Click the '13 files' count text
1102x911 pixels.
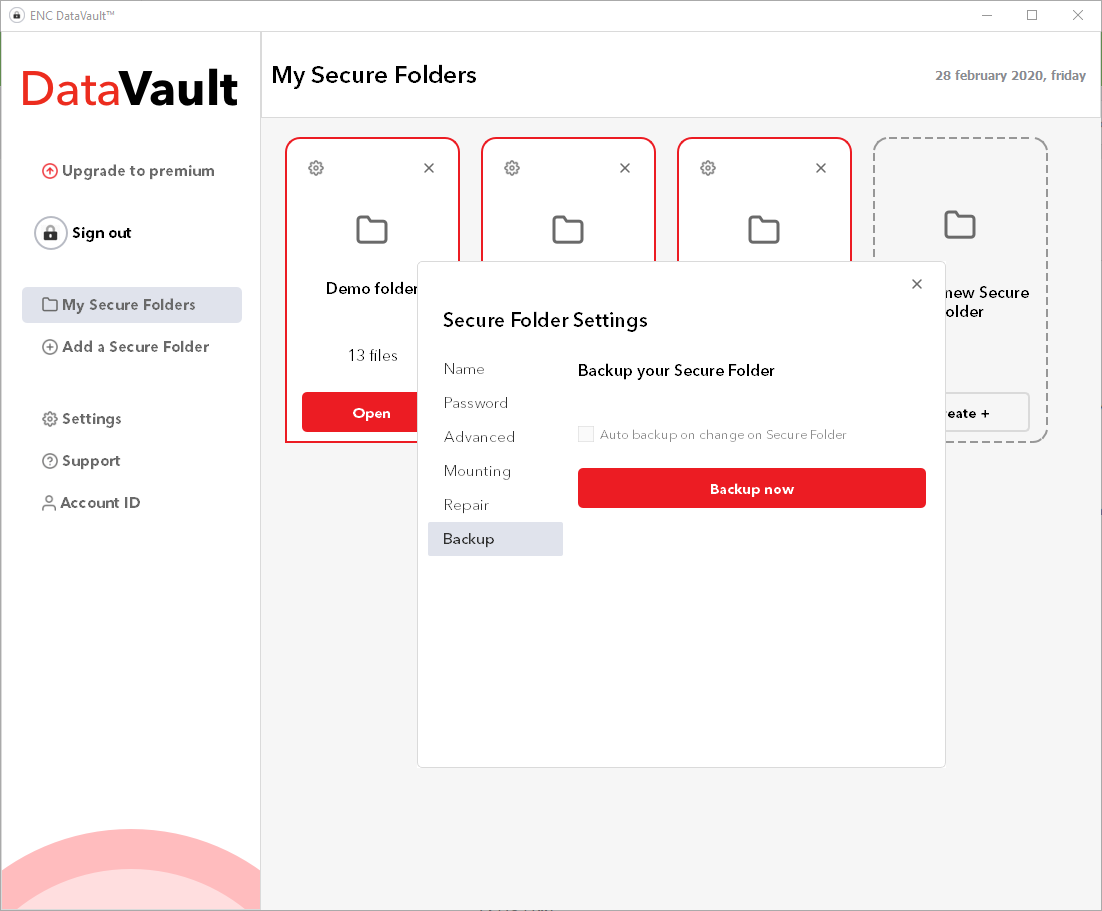(372, 356)
